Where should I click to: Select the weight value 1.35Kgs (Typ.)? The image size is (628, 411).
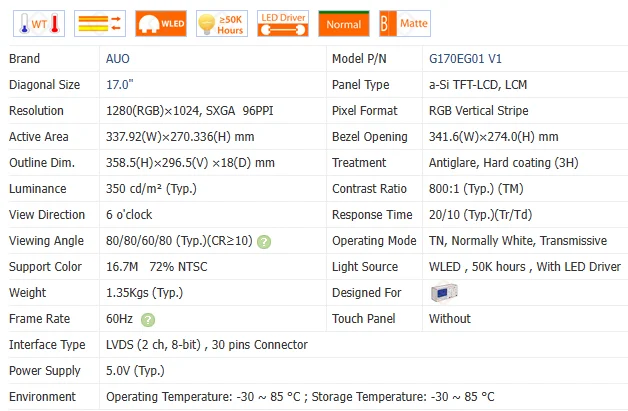click(144, 293)
